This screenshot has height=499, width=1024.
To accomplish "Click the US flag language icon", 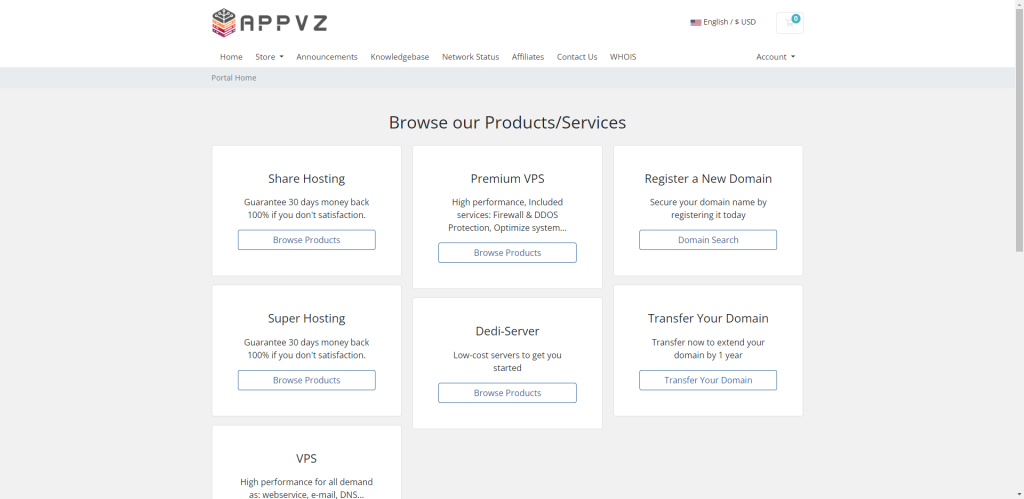I will click(696, 22).
